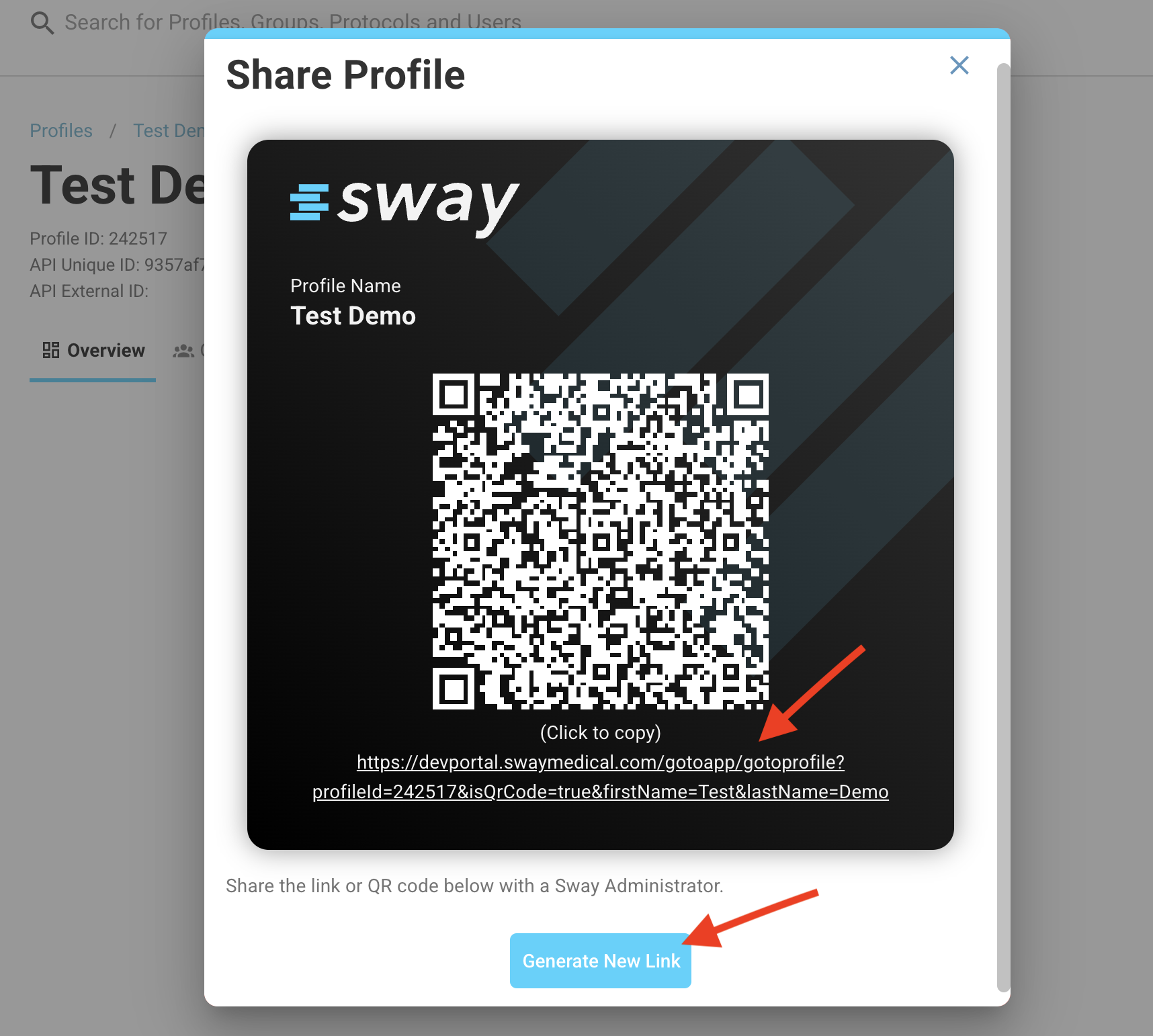Click the search magnifier icon
This screenshot has width=1153, height=1036.
[42, 24]
